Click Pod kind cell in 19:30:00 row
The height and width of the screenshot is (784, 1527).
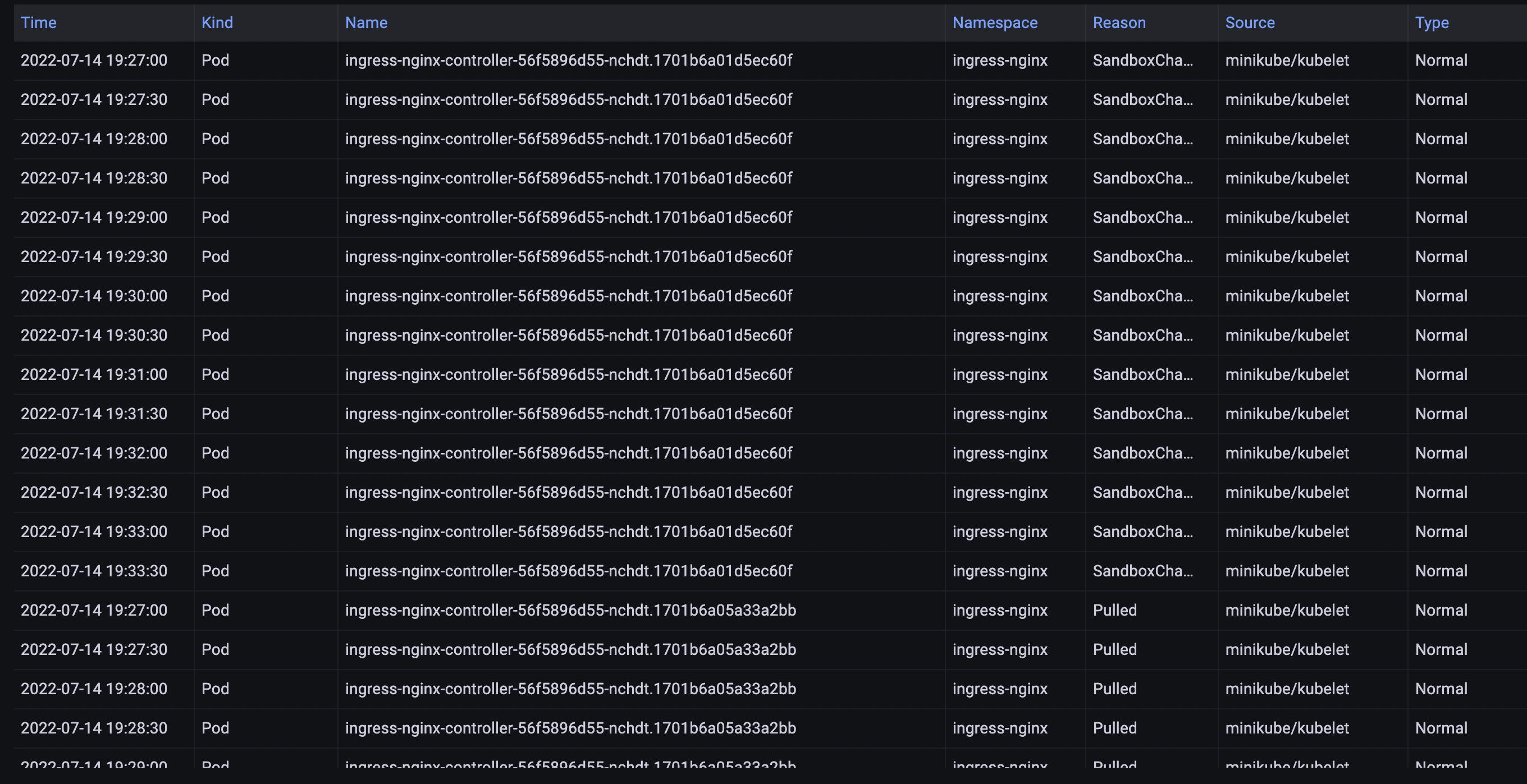(215, 296)
